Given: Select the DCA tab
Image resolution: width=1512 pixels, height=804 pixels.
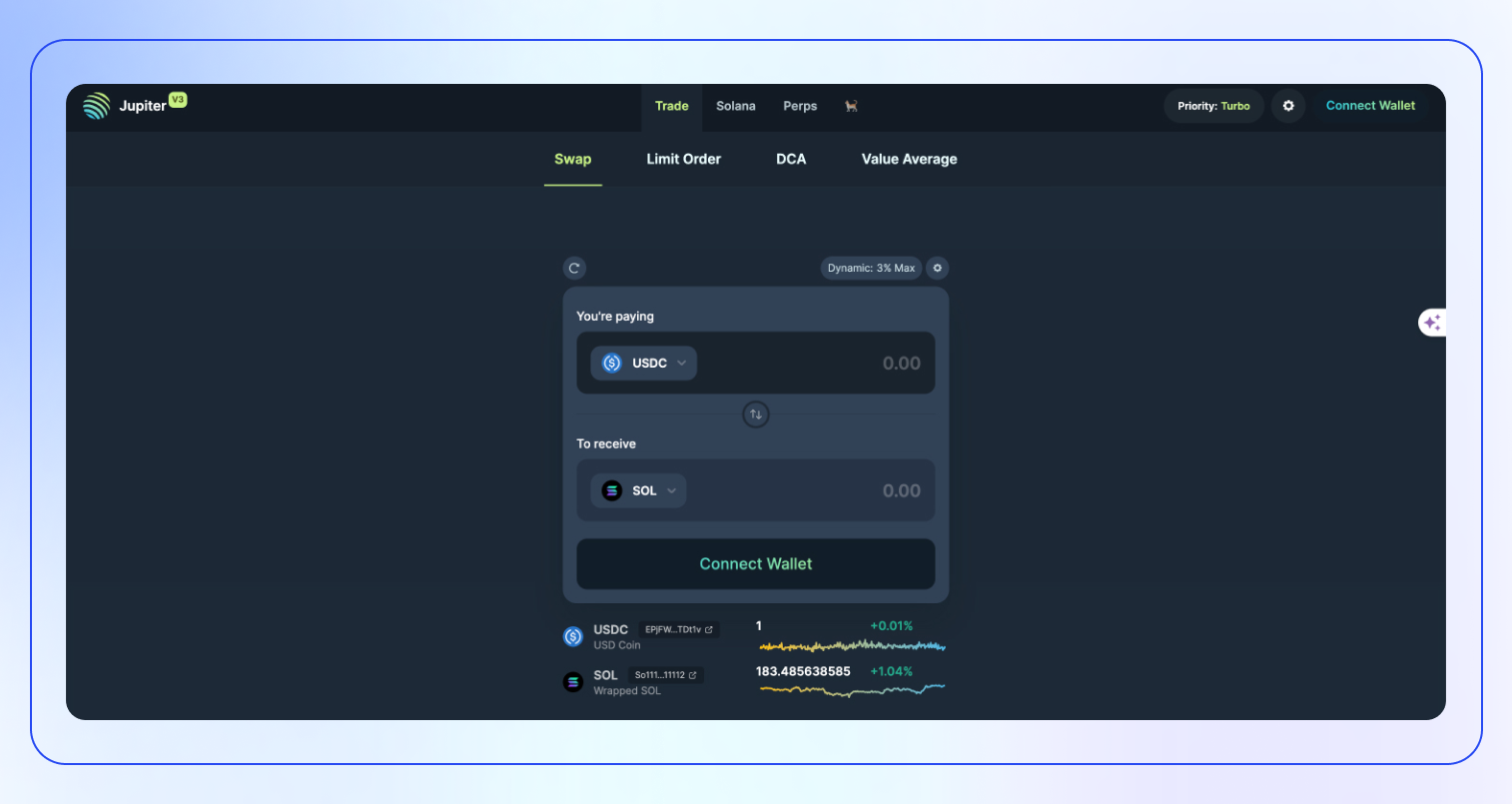Looking at the screenshot, I should pos(791,159).
